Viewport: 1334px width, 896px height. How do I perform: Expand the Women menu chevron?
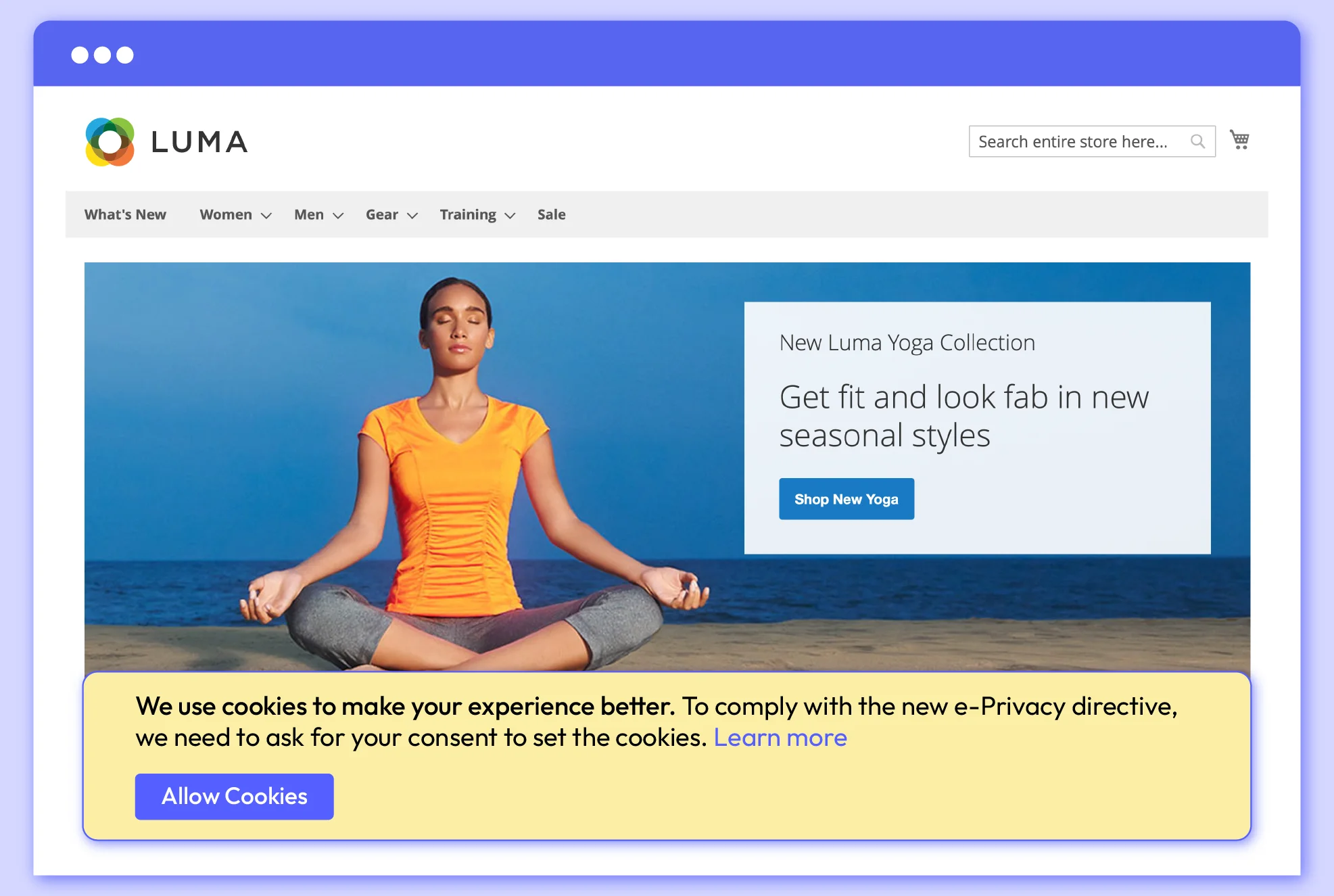[266, 216]
